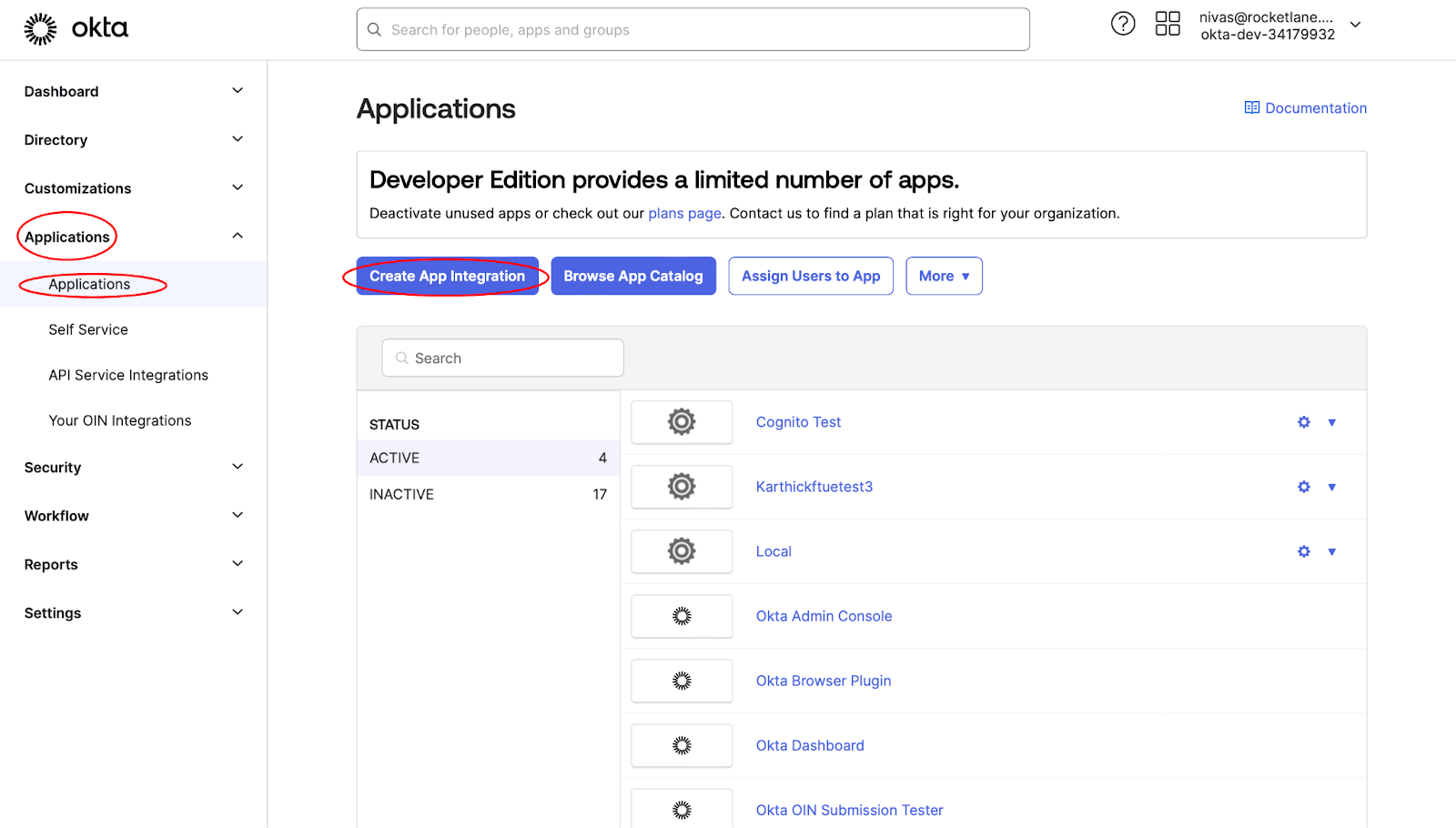Expand the Customizations menu section

click(238, 187)
